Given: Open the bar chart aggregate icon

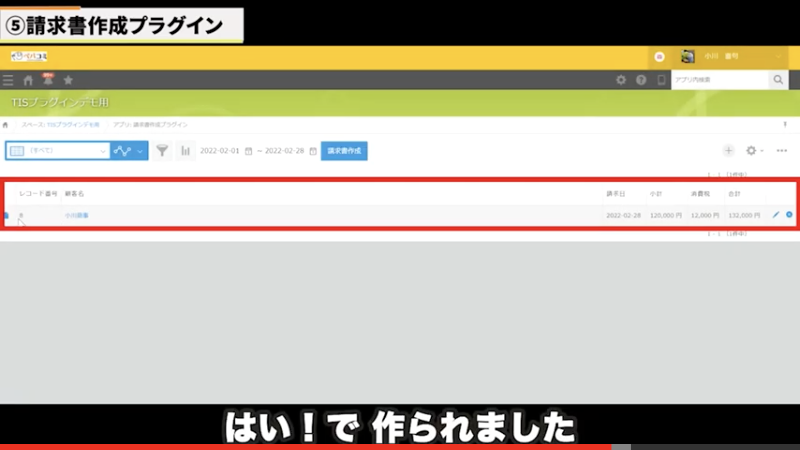Looking at the screenshot, I should click(185, 151).
